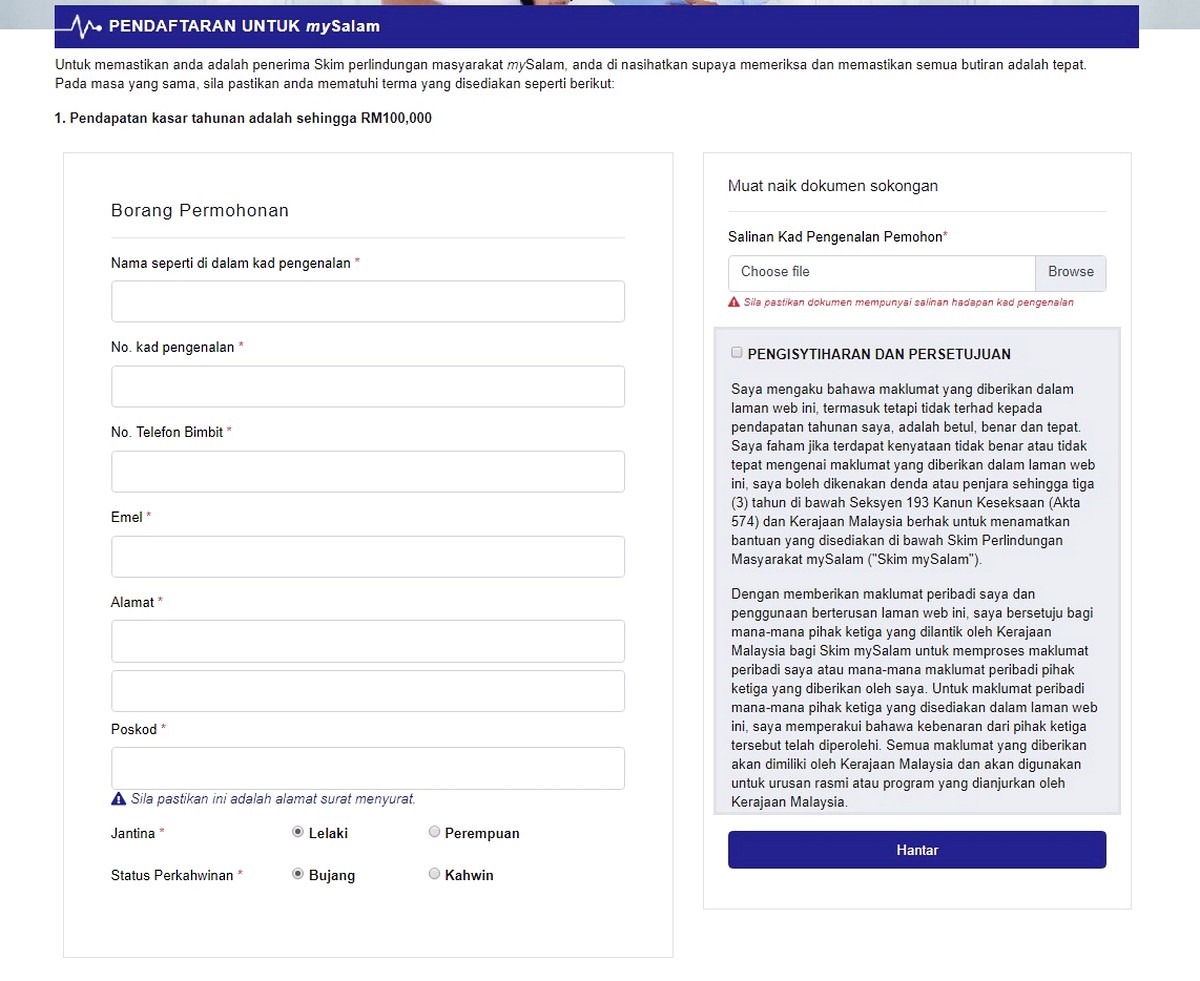Click the RM100,000 income condition text
Viewport: 1200px width, 981px height.
(243, 118)
